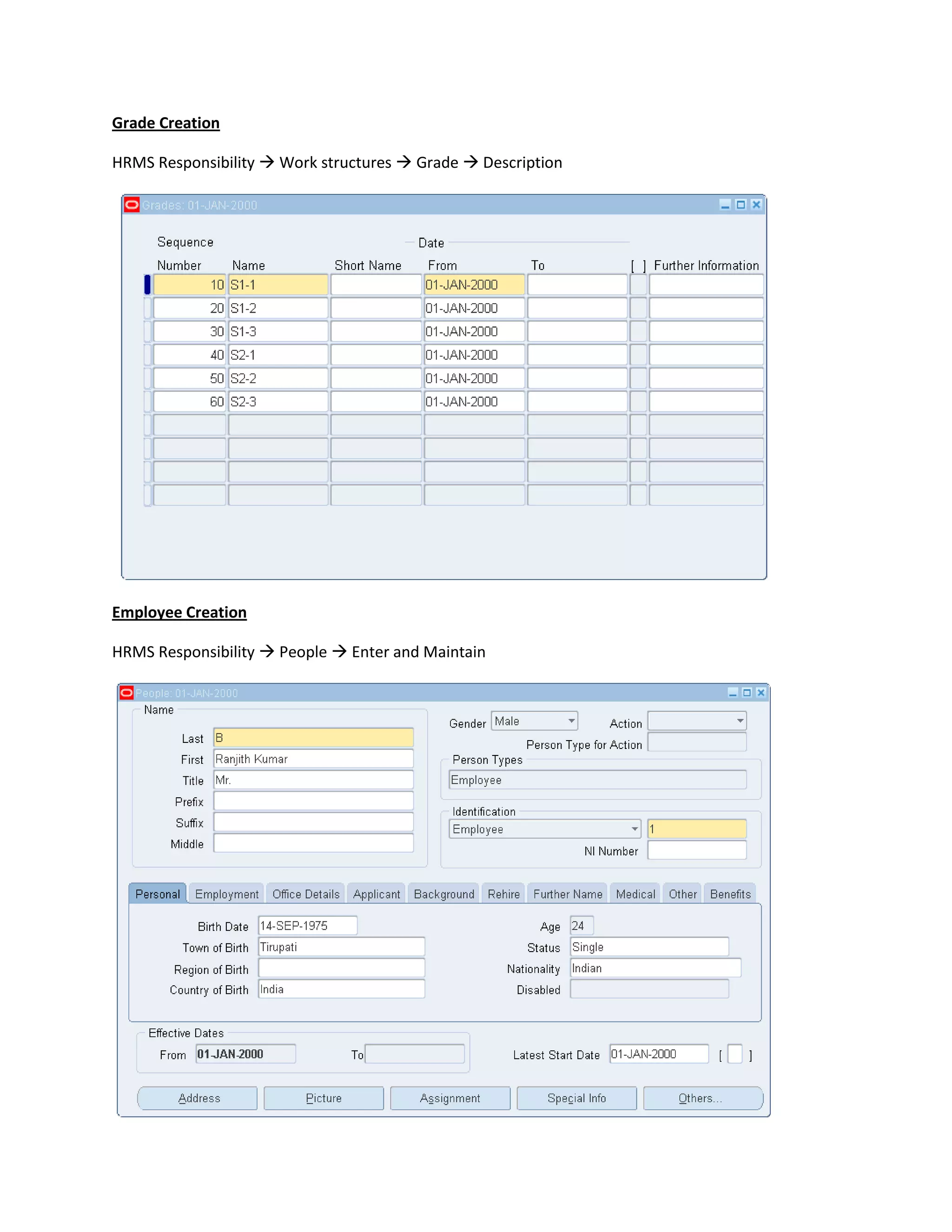Click the empty Middle name field
The width and height of the screenshot is (952, 1232).
[x=313, y=843]
